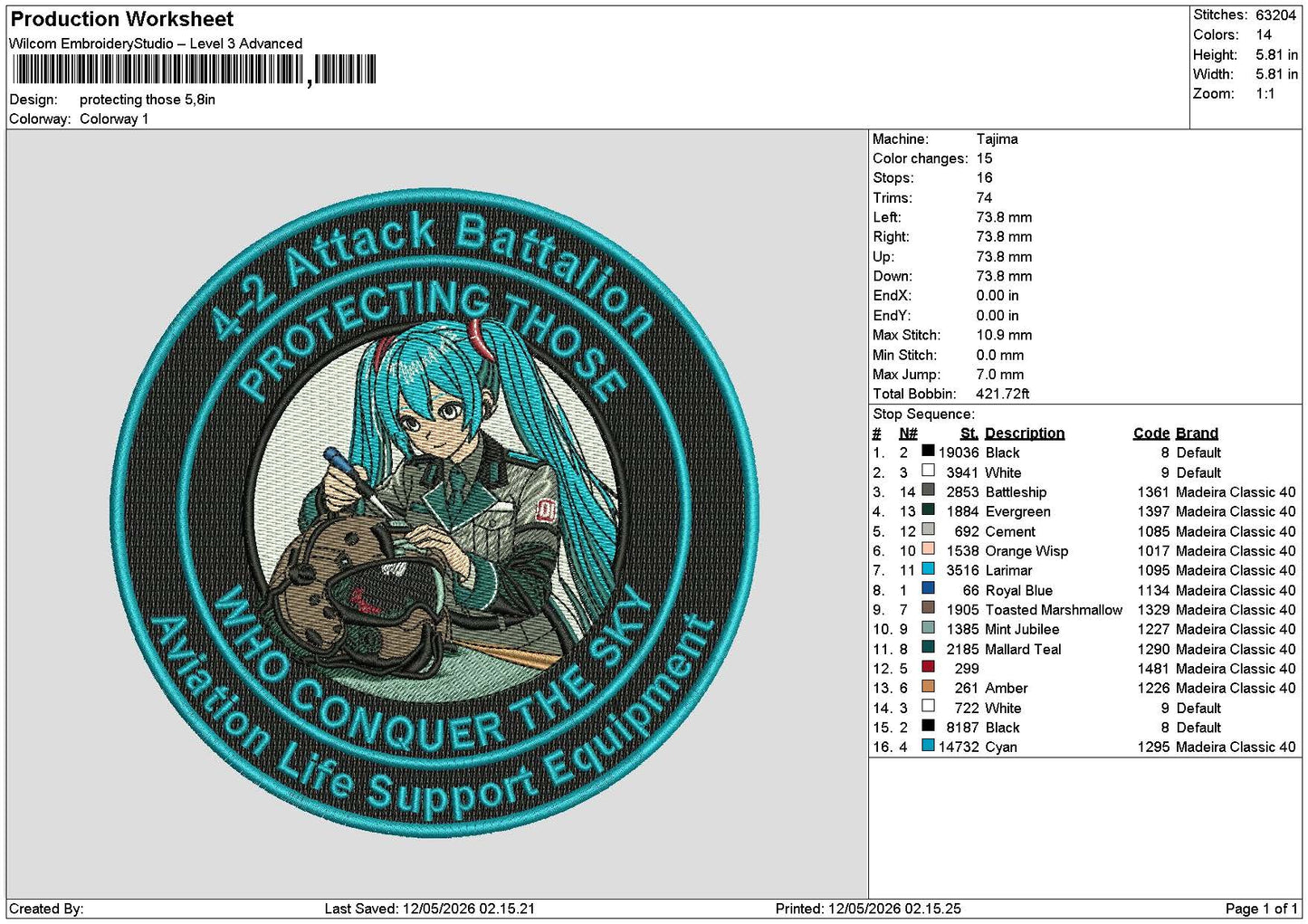1308x924 pixels.
Task: Click the Max Jump value '7.0 mm'
Action: click(1000, 374)
